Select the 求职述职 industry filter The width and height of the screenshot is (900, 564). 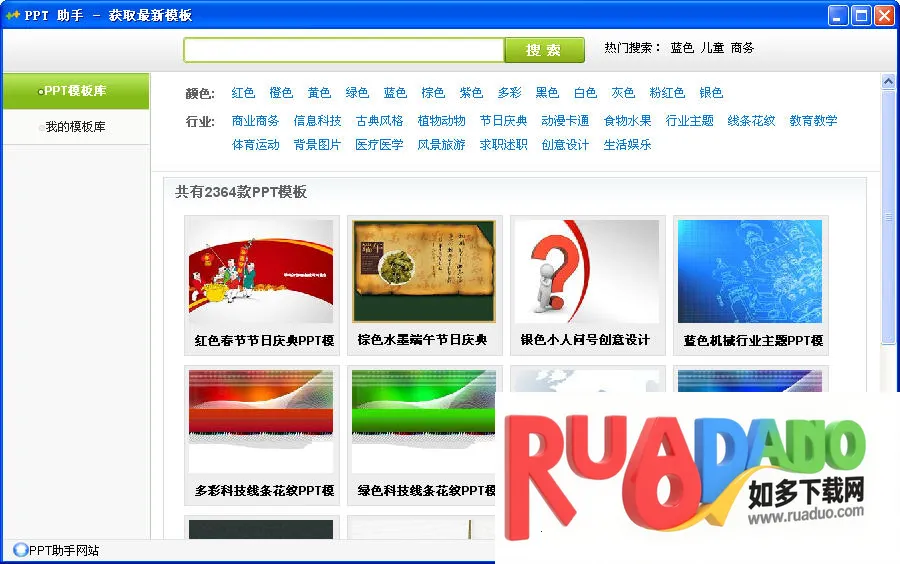pos(503,145)
